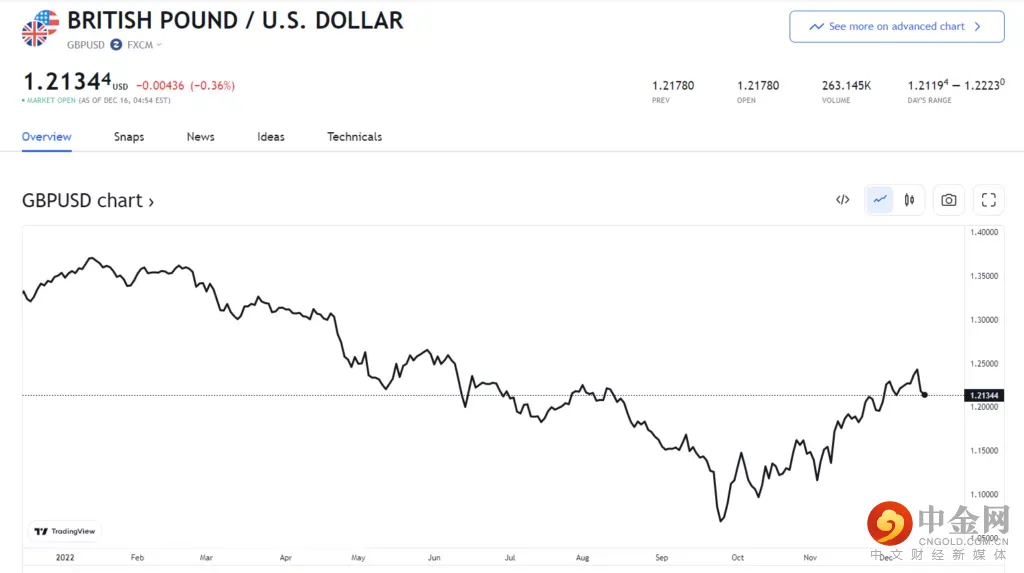Take a chart snapshot with camera icon
This screenshot has height=573, width=1024.
(x=949, y=200)
